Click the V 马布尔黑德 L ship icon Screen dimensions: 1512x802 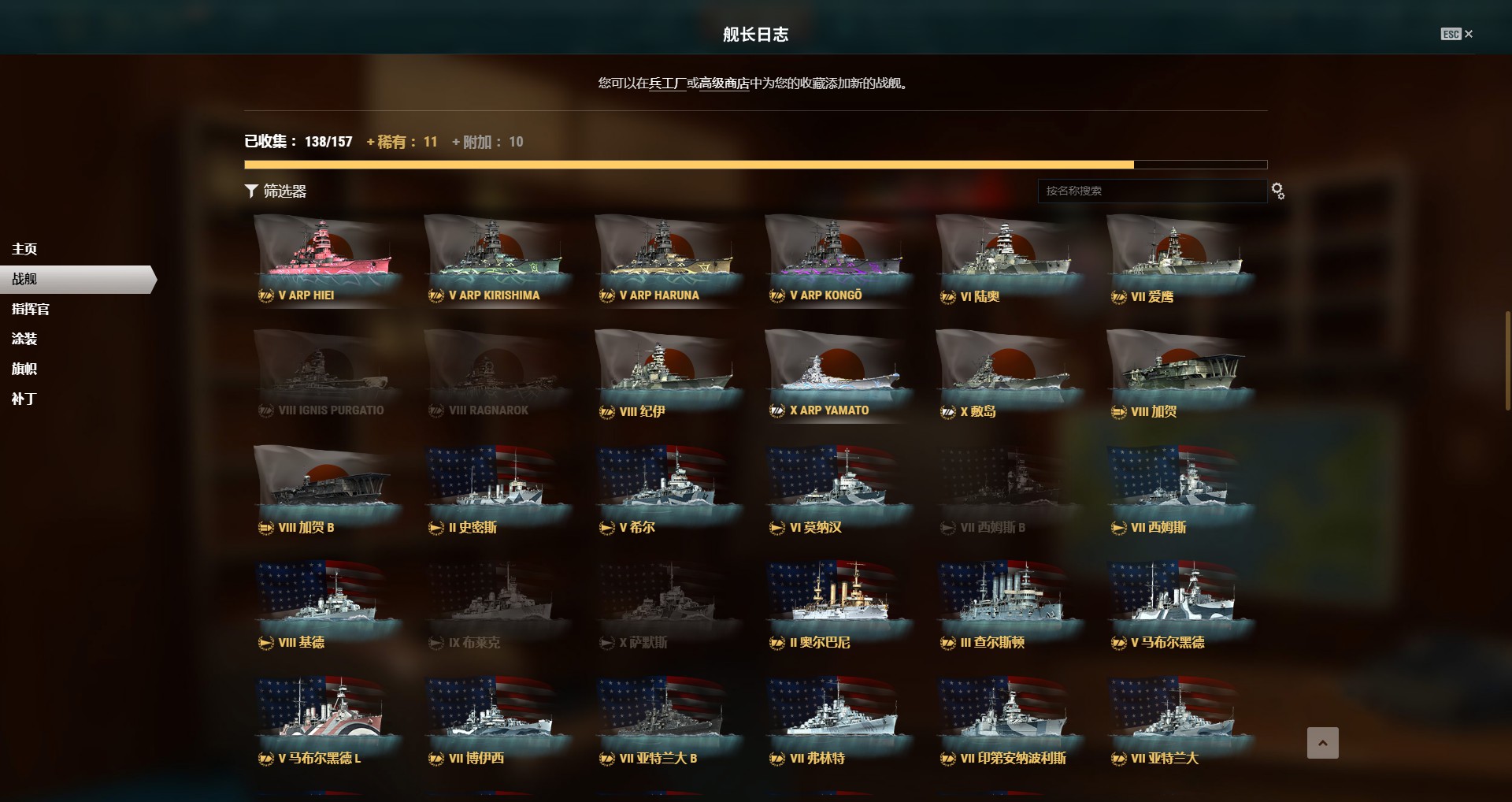pos(328,722)
